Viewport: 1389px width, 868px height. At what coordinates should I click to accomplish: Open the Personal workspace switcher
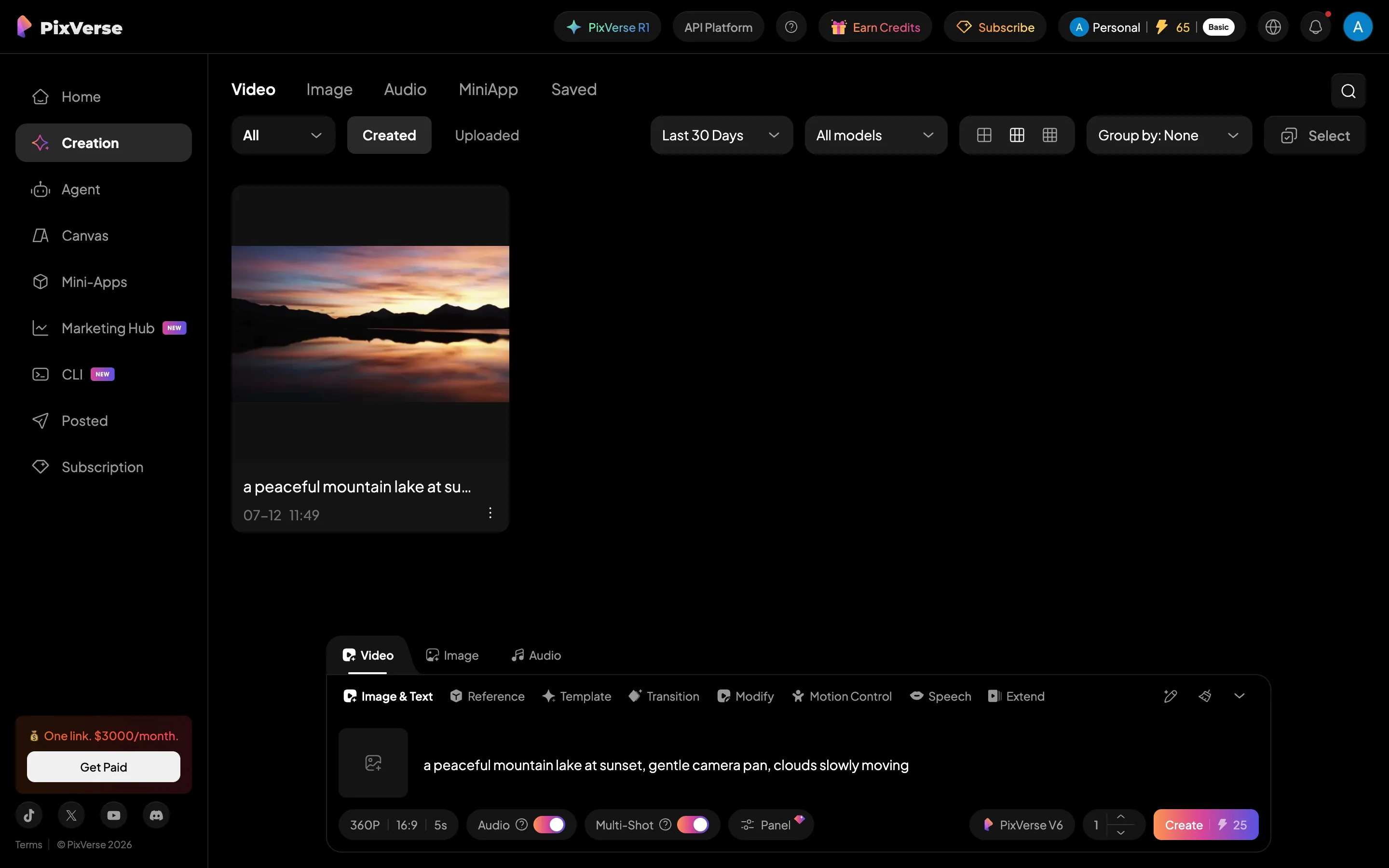point(1151,27)
